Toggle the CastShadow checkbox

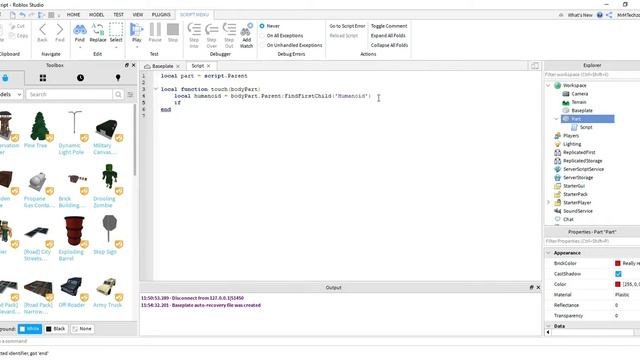point(618,274)
